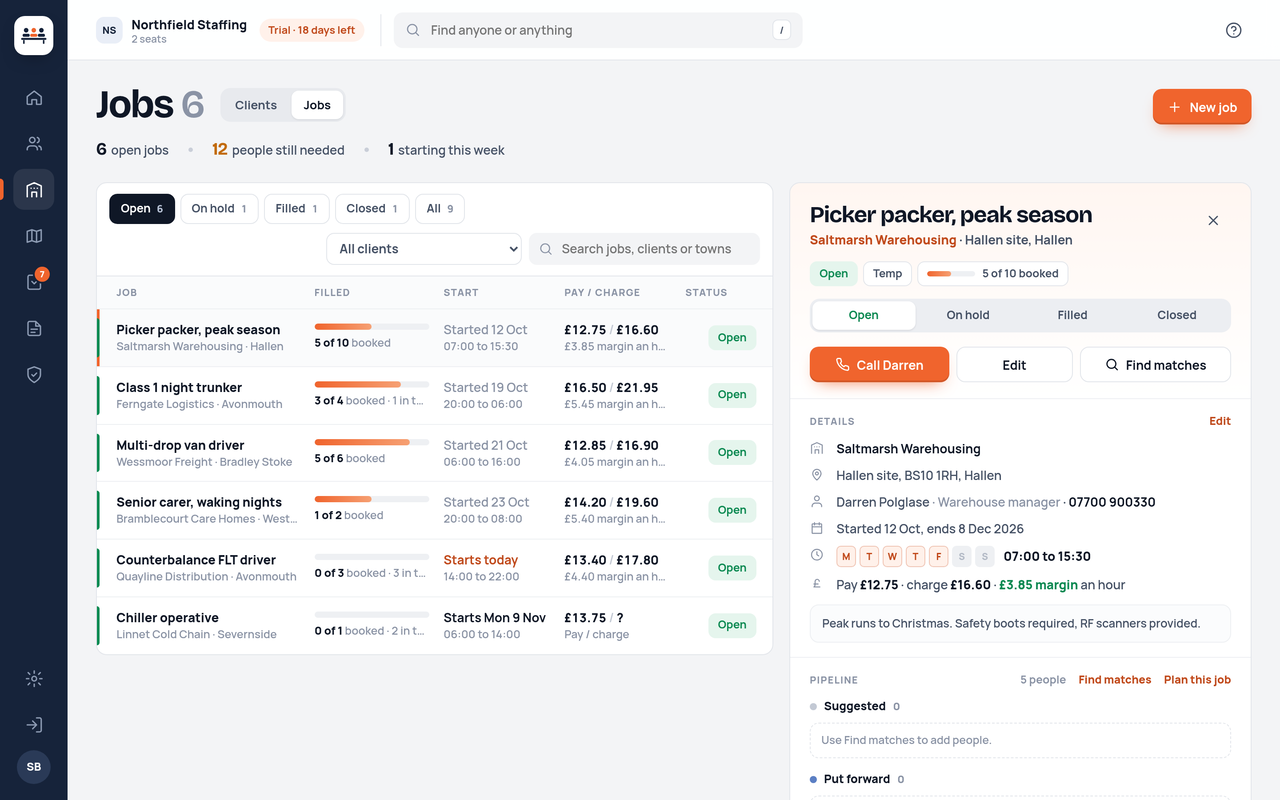Show the Filled jobs filter tab
Image resolution: width=1280 pixels, height=800 pixels.
297,208
